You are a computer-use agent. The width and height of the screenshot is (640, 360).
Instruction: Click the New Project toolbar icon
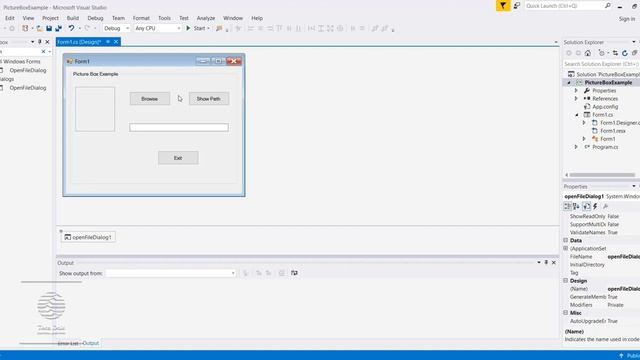click(25, 28)
